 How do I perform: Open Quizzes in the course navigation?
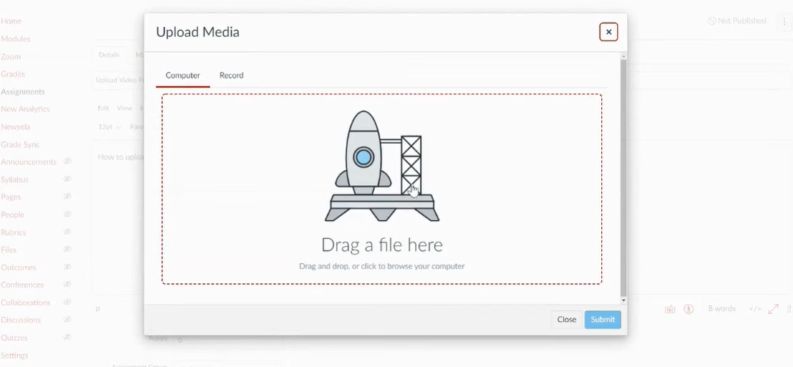14,337
